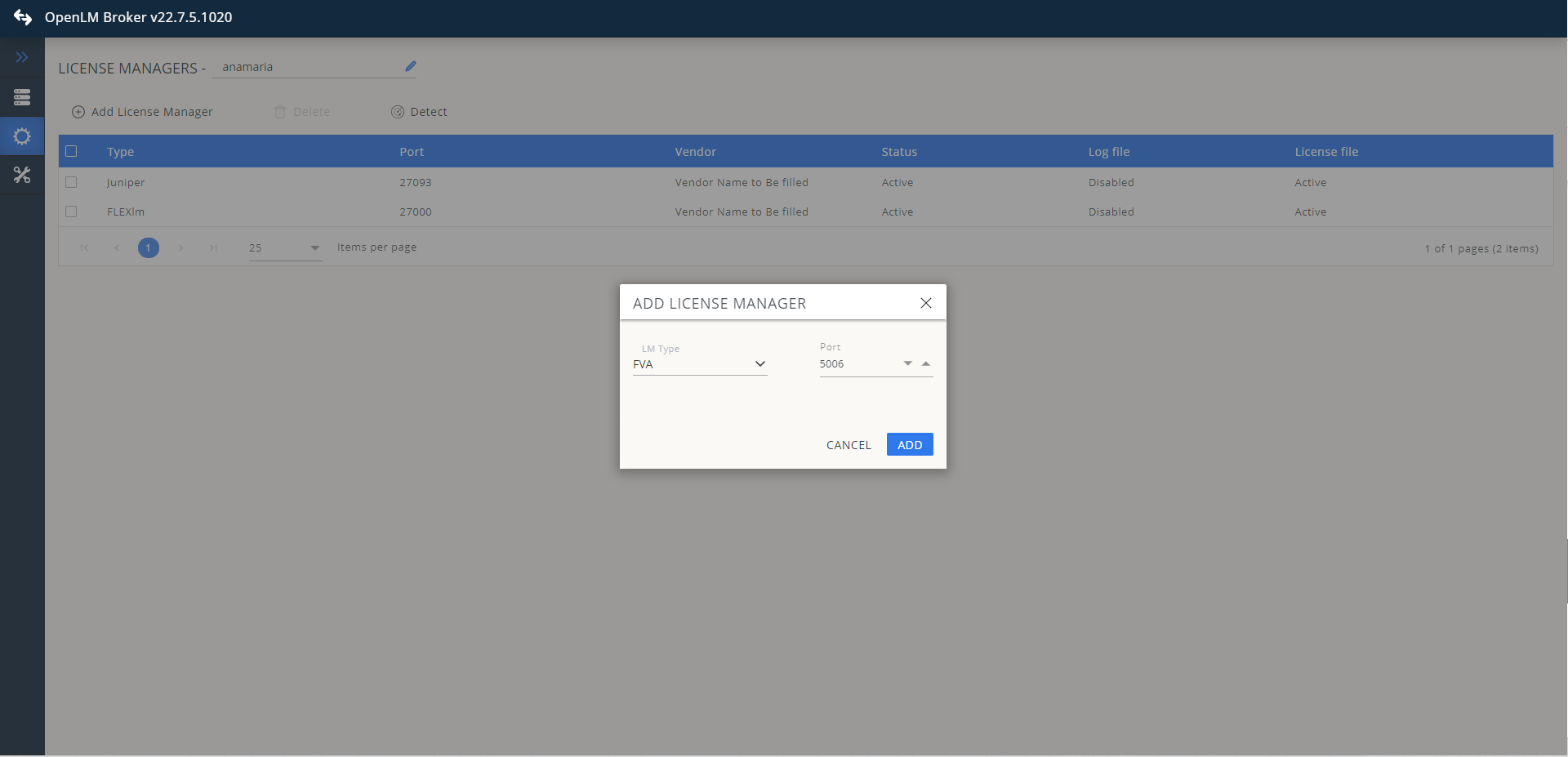1568x757 pixels.
Task: Click the OpenLM logo in the header
Action: pos(23,17)
